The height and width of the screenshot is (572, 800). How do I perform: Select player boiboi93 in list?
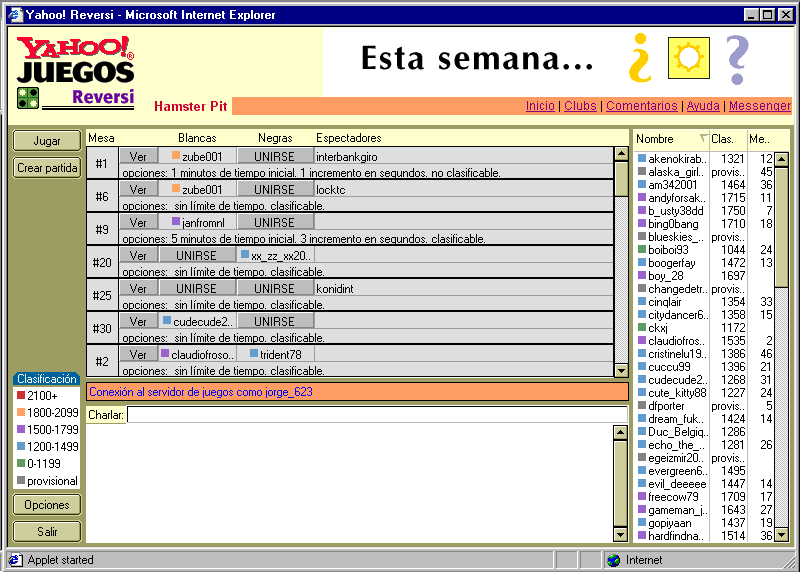tap(704, 250)
